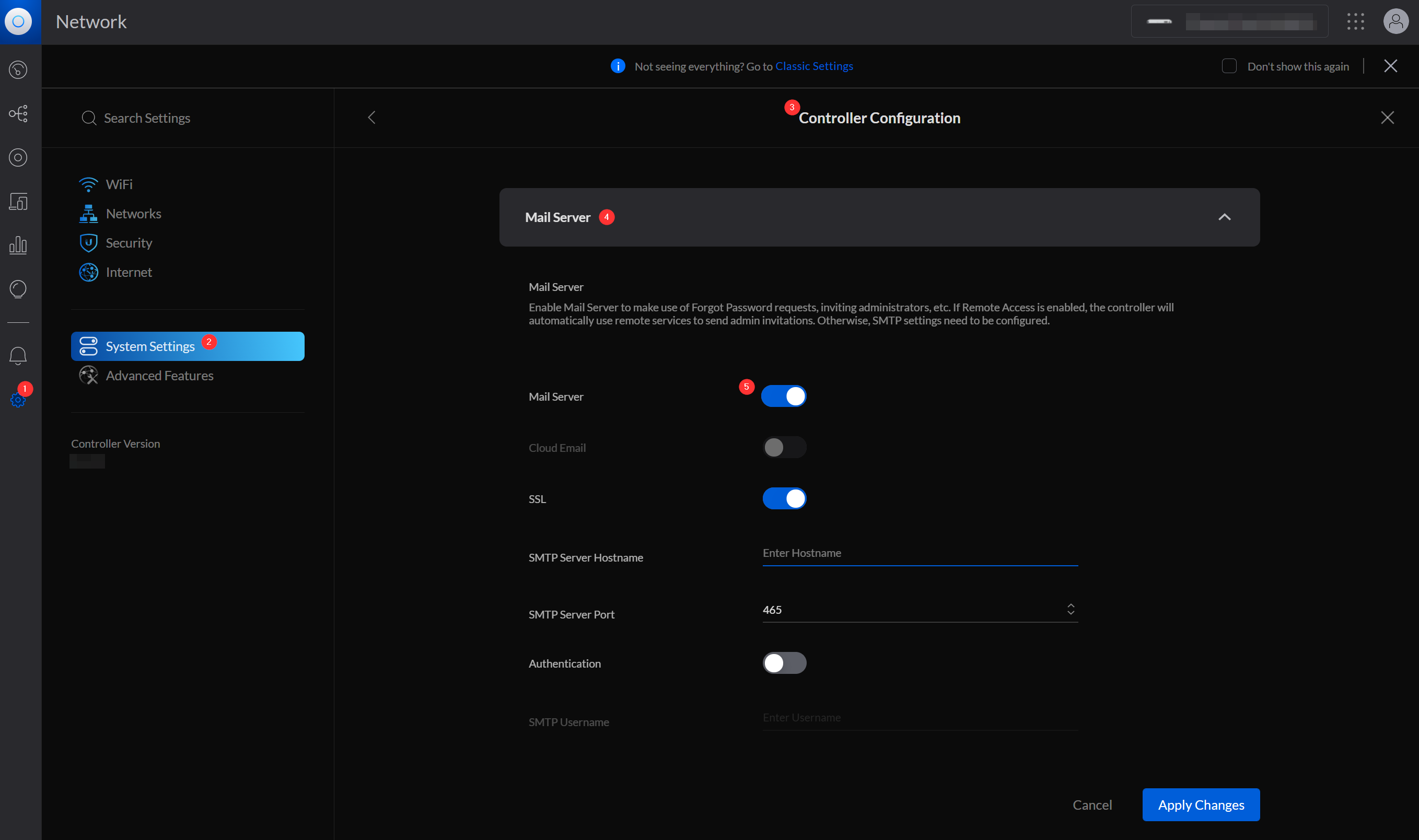This screenshot has width=1419, height=840.
Task: Click Classic Settings link
Action: point(814,66)
